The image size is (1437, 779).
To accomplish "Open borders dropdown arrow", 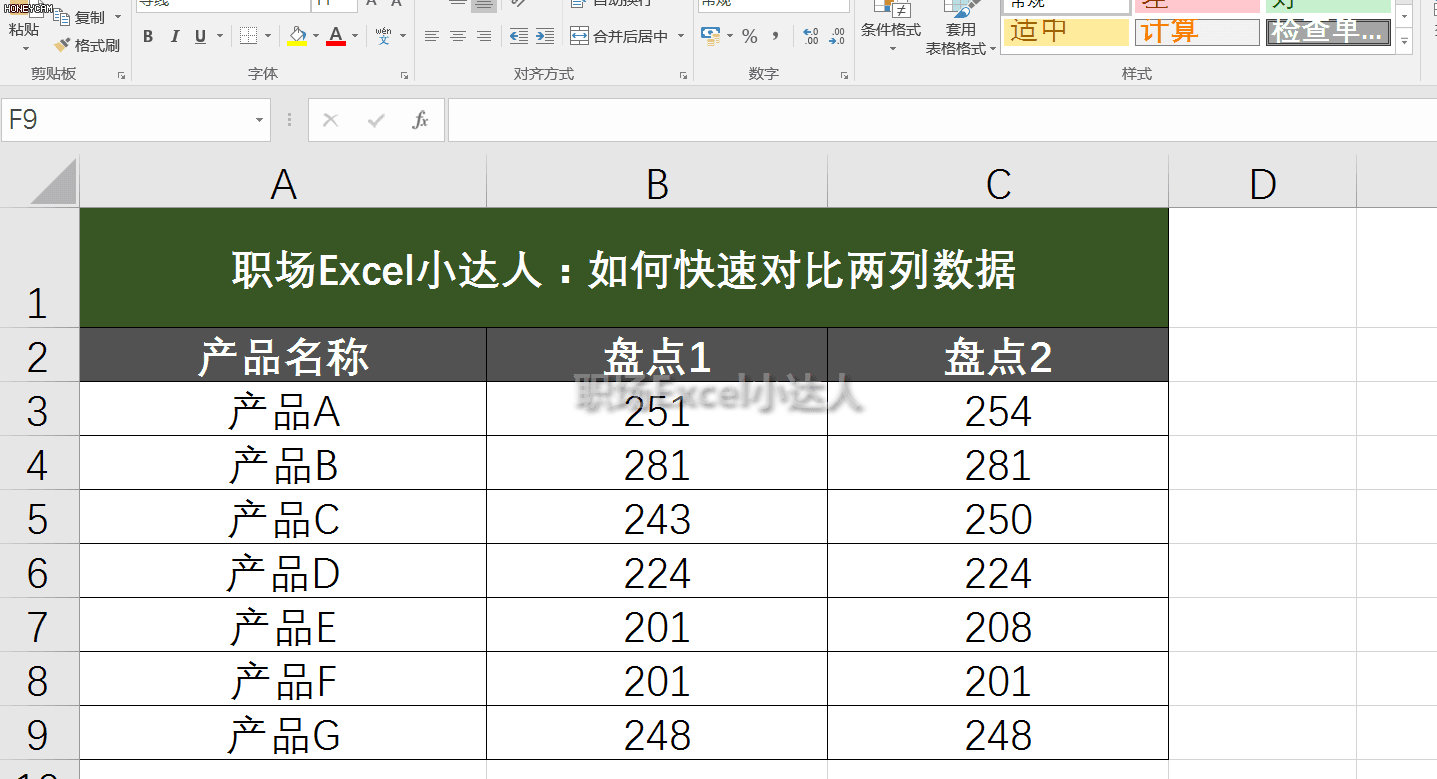I will [x=268, y=37].
